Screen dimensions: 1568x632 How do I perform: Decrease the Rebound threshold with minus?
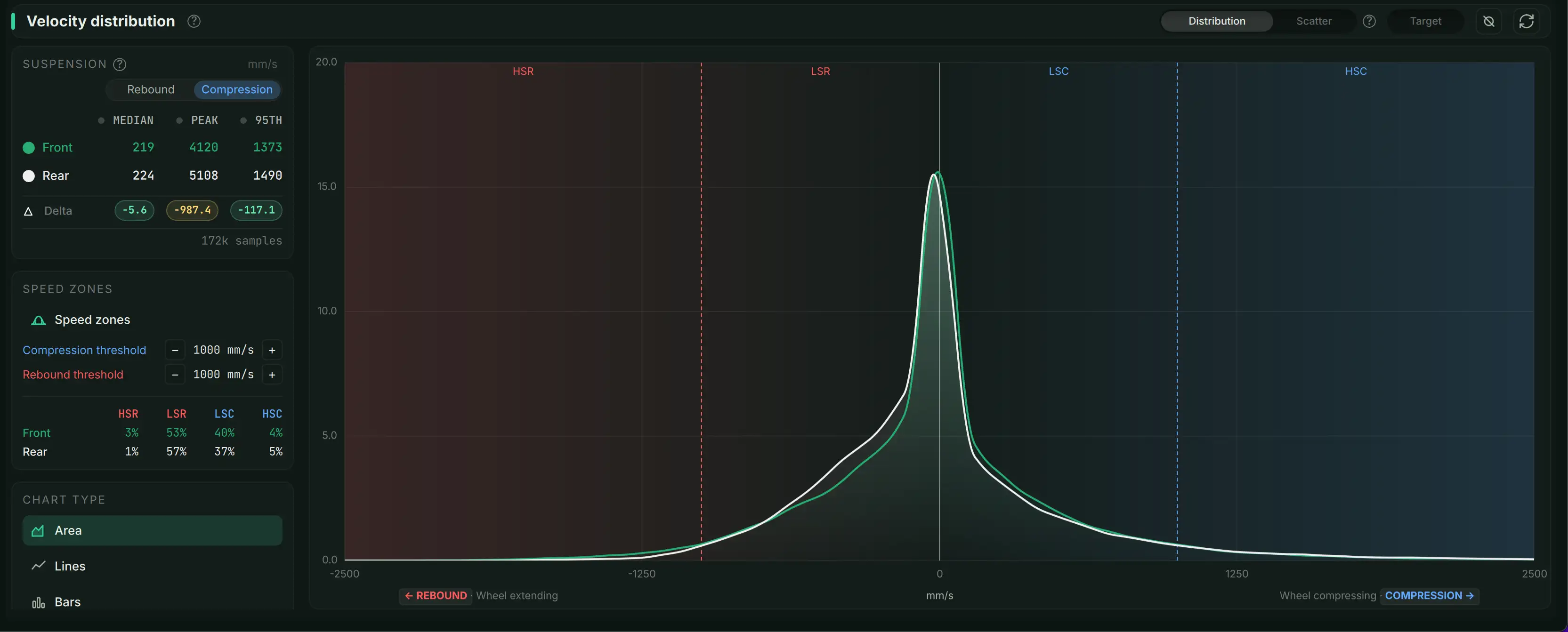[x=175, y=375]
